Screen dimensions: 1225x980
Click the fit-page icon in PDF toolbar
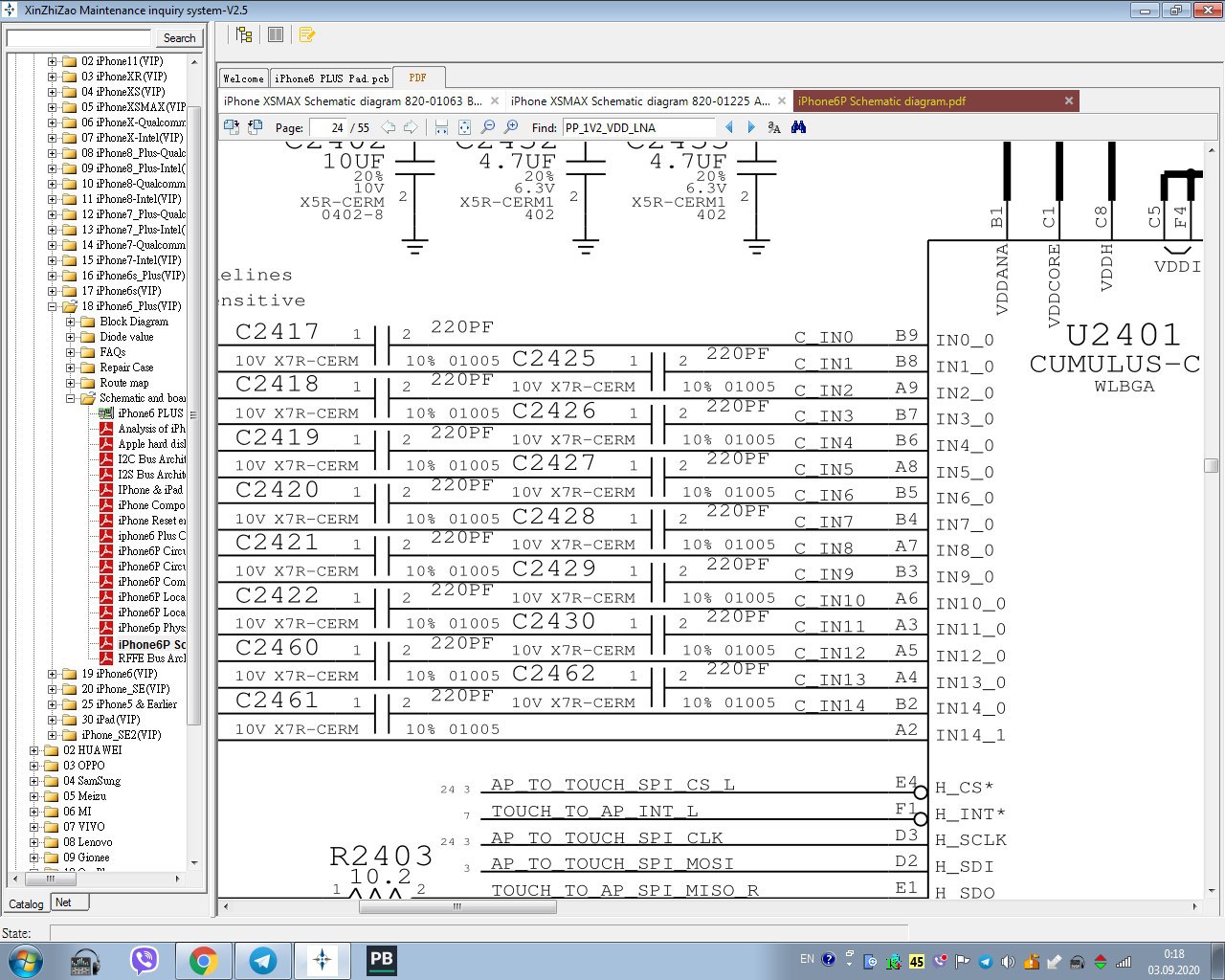tap(464, 127)
